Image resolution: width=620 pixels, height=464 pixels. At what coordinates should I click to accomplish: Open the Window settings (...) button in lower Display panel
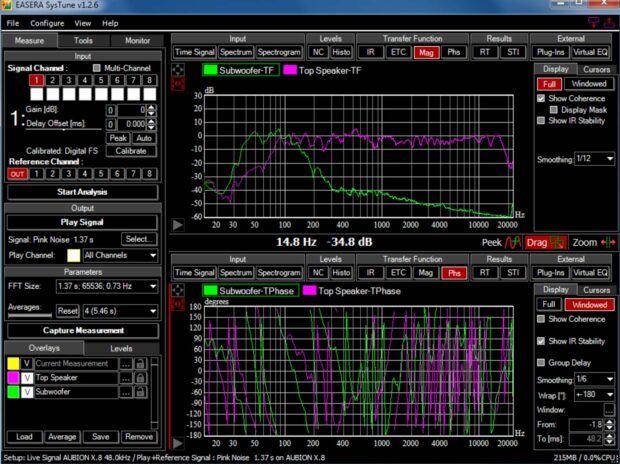(x=609, y=410)
